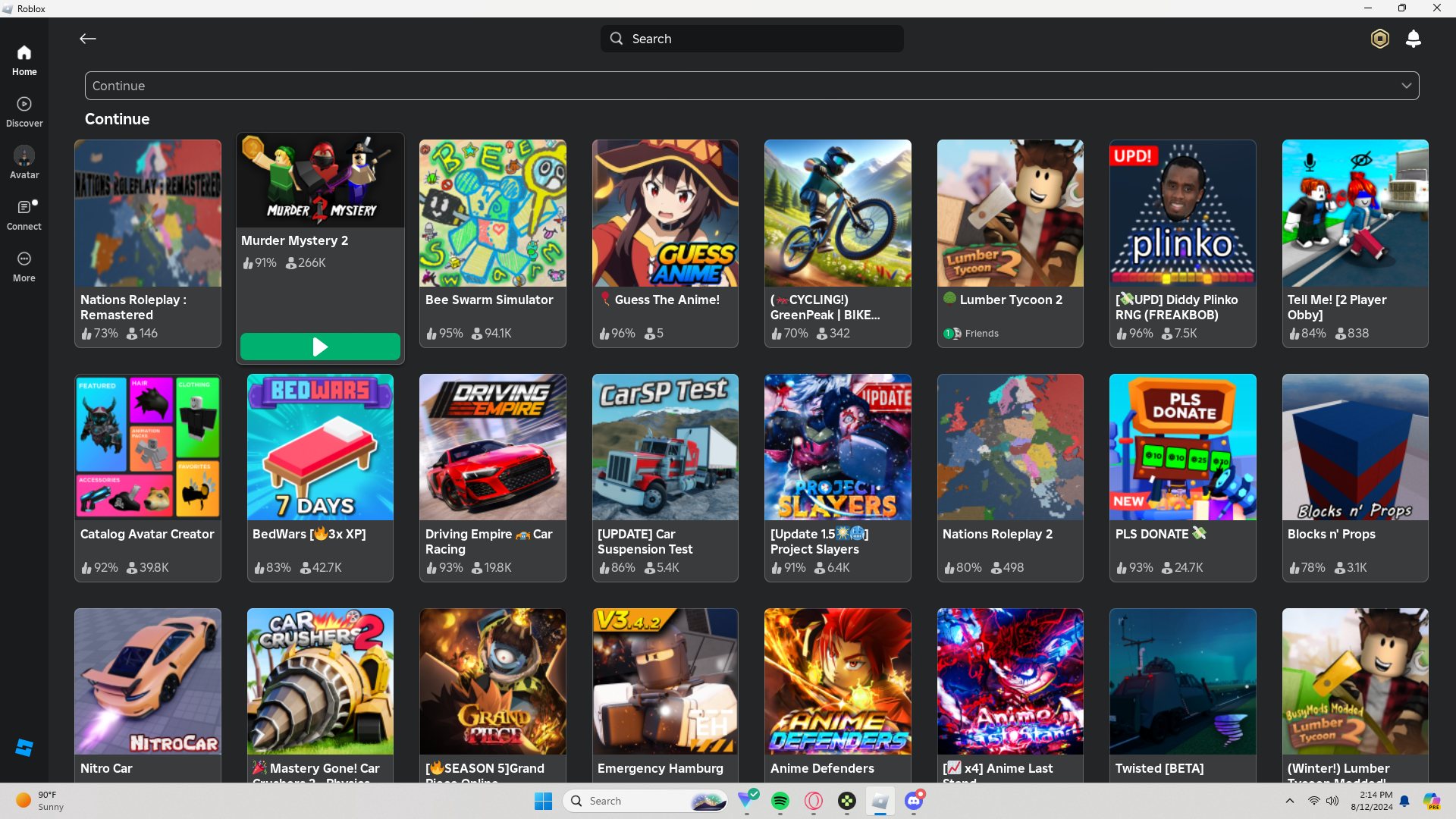This screenshot has height=819, width=1456.
Task: Open the Avatar sidebar page
Action: 24,163
